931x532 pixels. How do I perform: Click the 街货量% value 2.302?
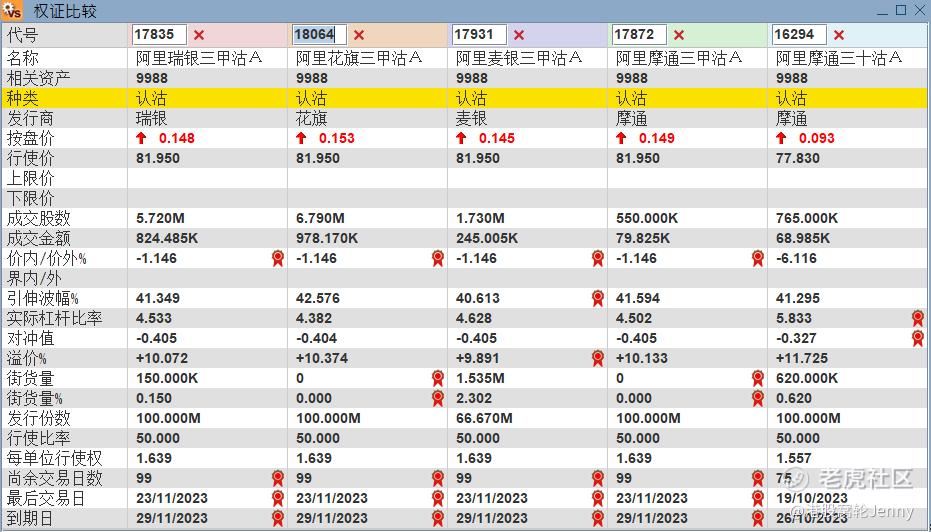[474, 398]
